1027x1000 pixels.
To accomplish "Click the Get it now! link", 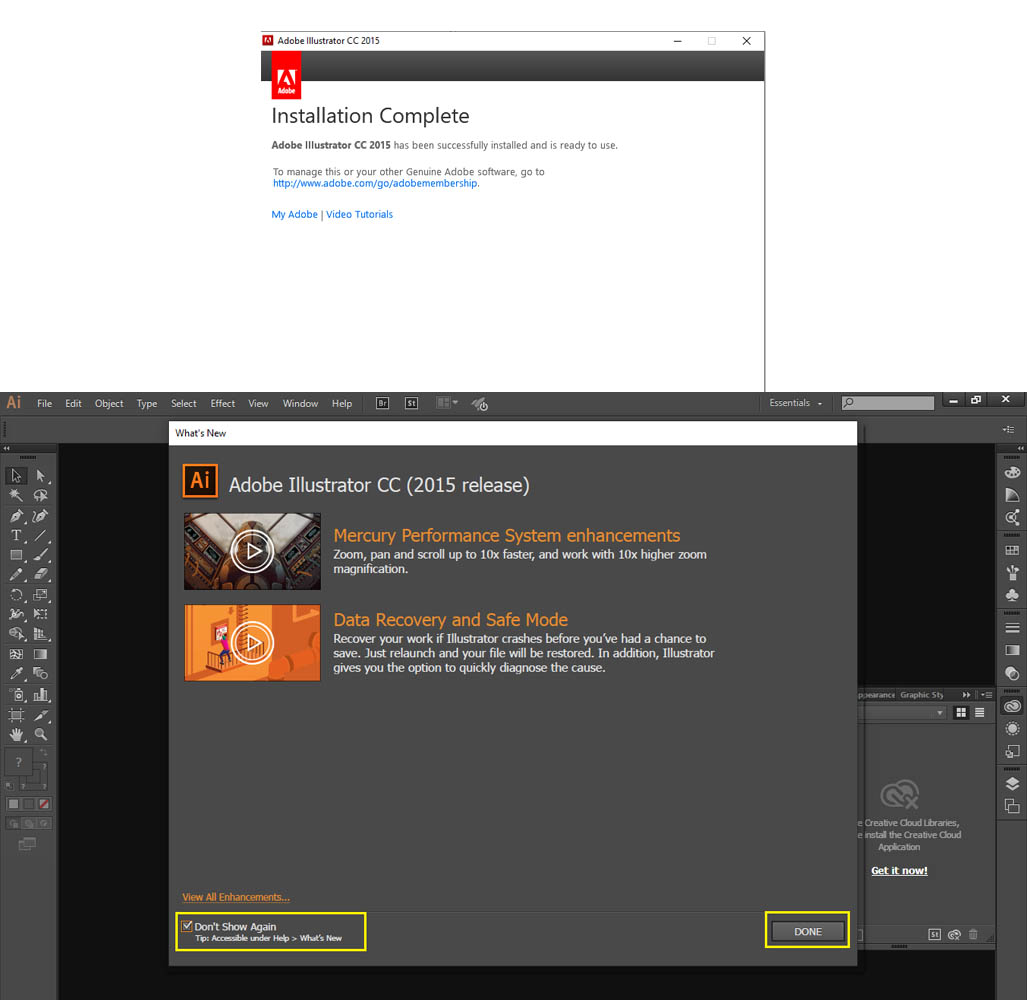I will (899, 870).
